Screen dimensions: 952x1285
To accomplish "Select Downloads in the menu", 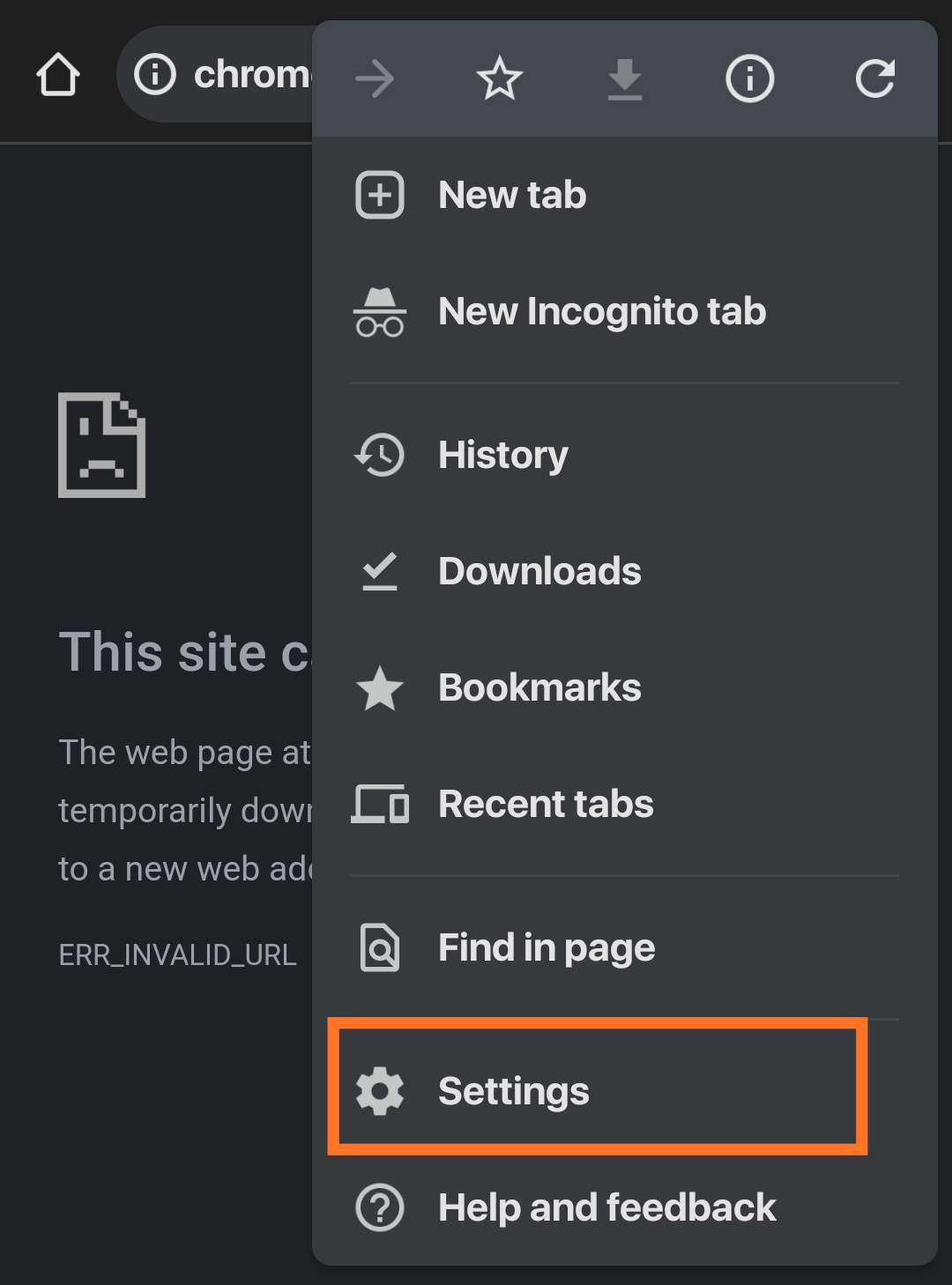I will pos(539,571).
